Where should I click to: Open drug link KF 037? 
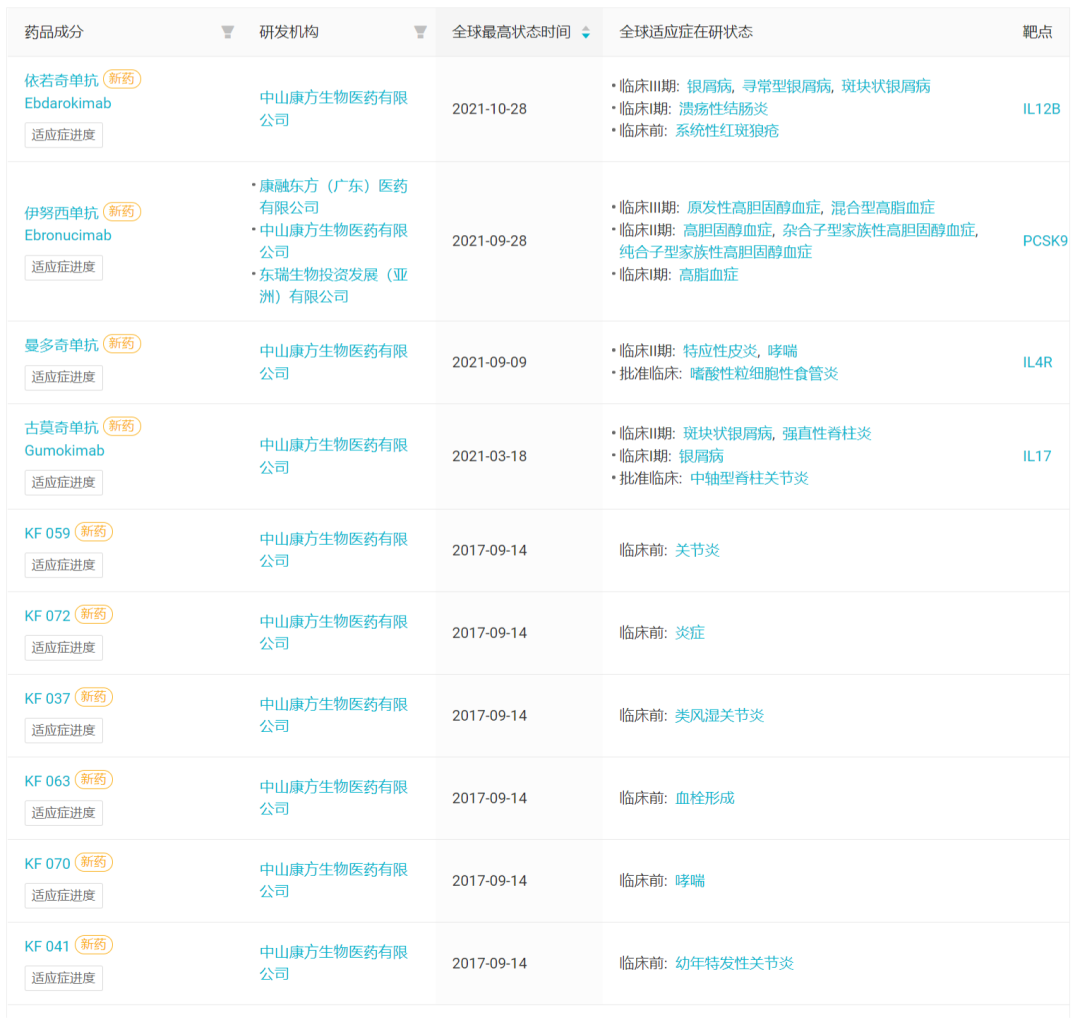click(x=47, y=698)
